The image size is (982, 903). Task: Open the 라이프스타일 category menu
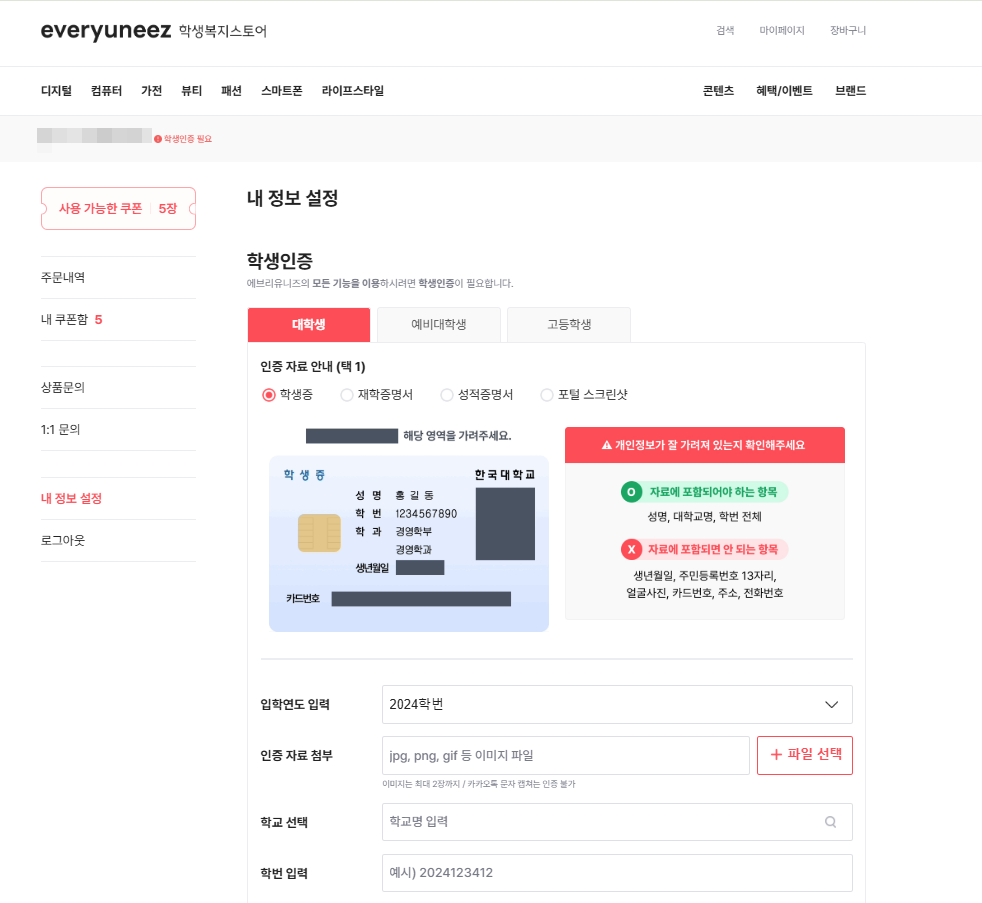(353, 91)
